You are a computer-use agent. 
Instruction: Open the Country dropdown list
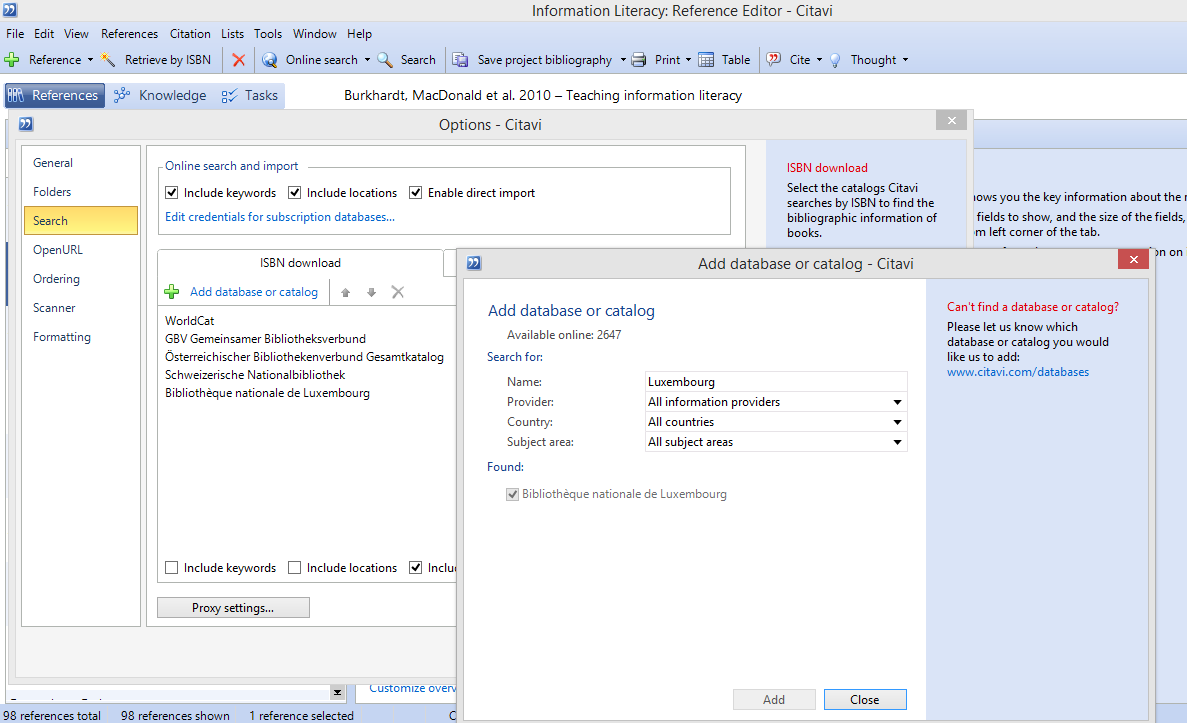[x=897, y=422]
